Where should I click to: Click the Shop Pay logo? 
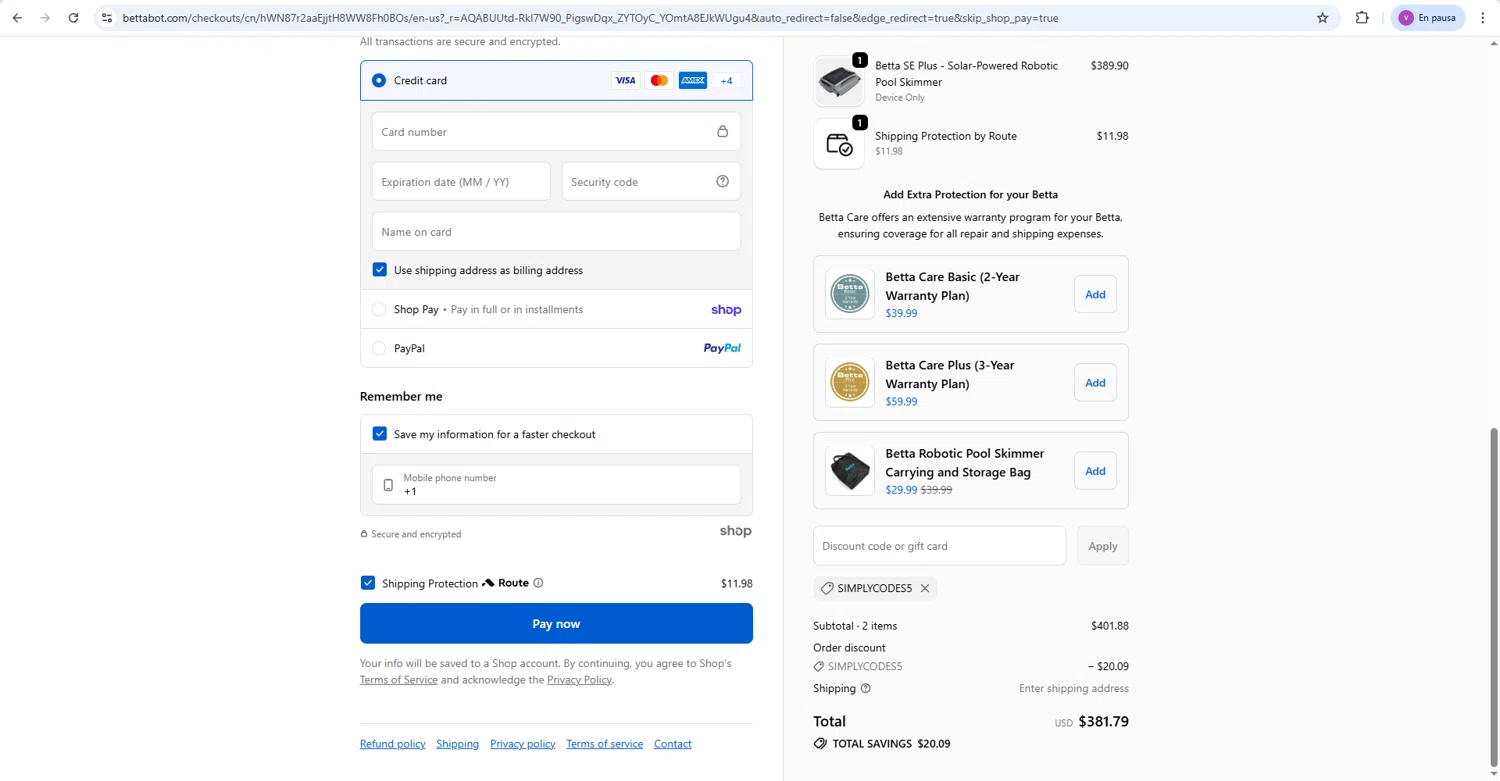point(726,310)
